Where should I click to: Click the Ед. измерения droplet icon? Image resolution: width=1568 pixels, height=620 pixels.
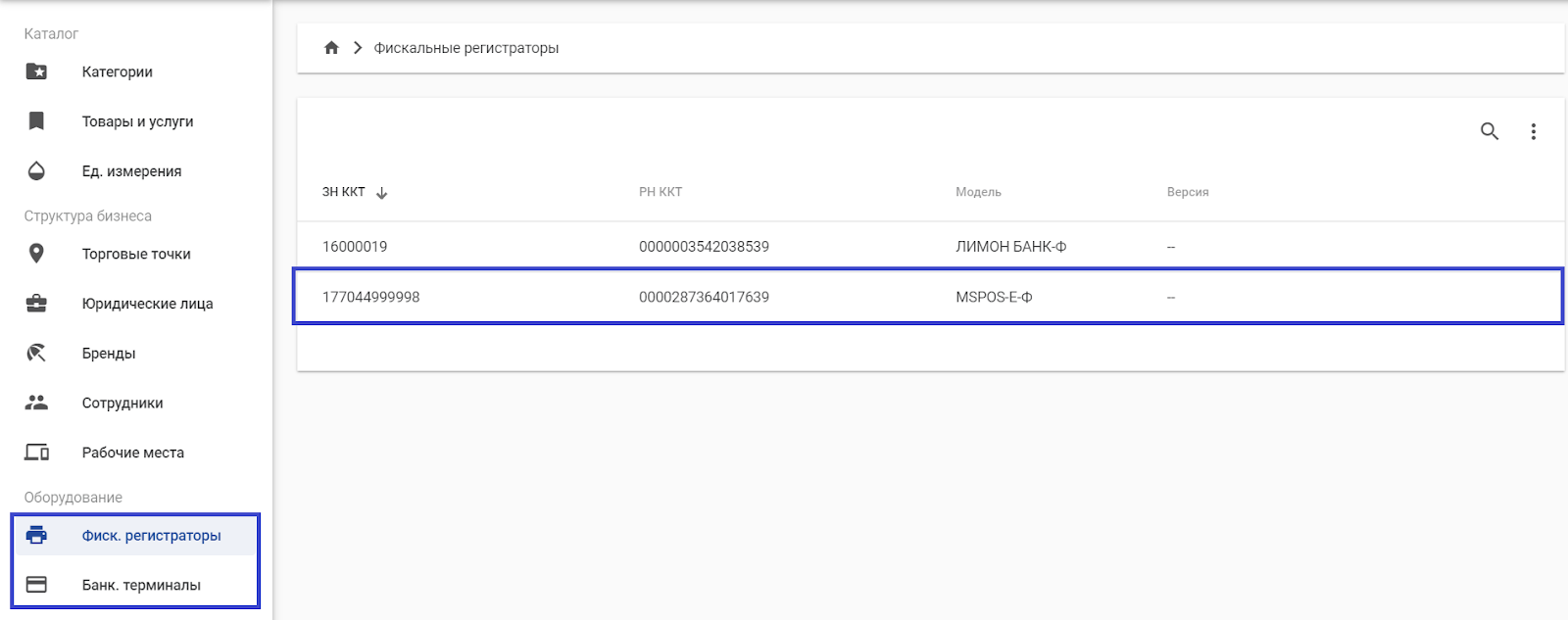pyautogui.click(x=36, y=171)
